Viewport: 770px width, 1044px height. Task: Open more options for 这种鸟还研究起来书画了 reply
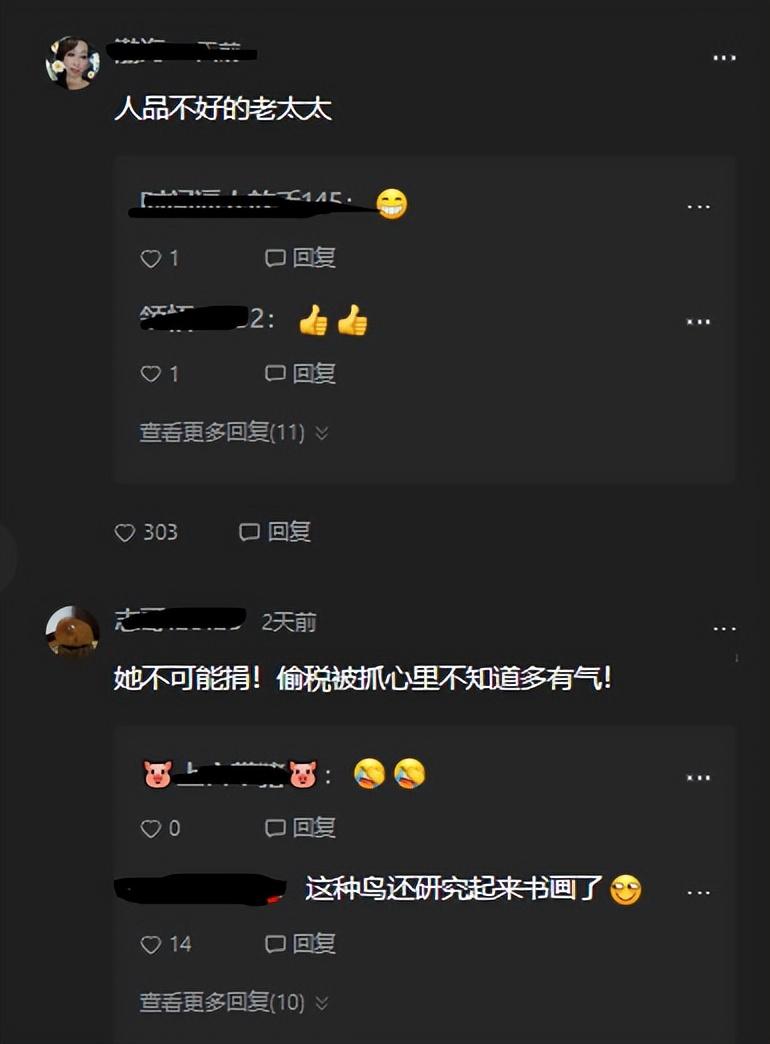698,893
